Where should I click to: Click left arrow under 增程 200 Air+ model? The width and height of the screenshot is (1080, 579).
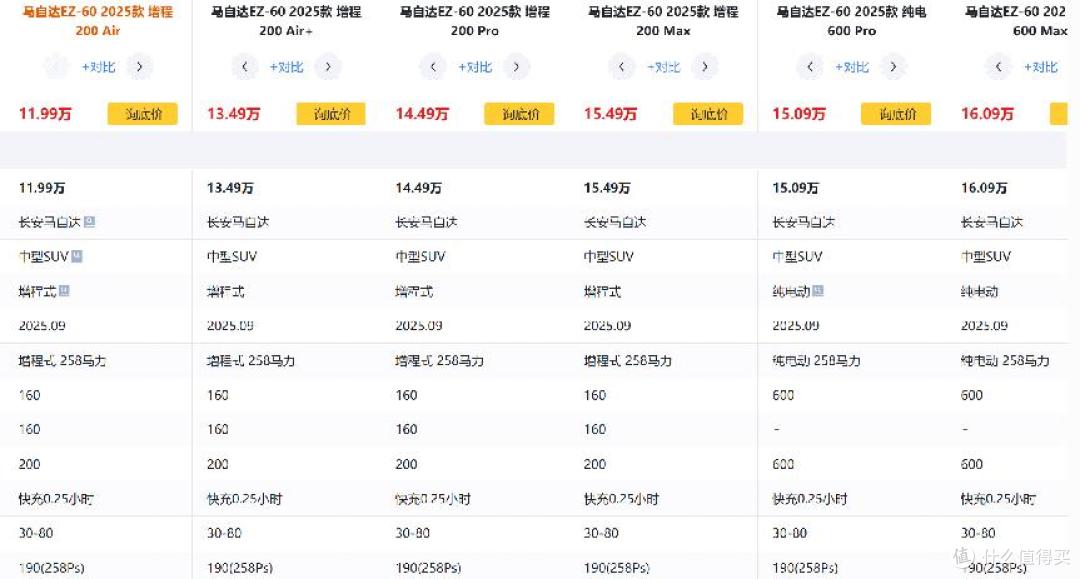click(245, 67)
